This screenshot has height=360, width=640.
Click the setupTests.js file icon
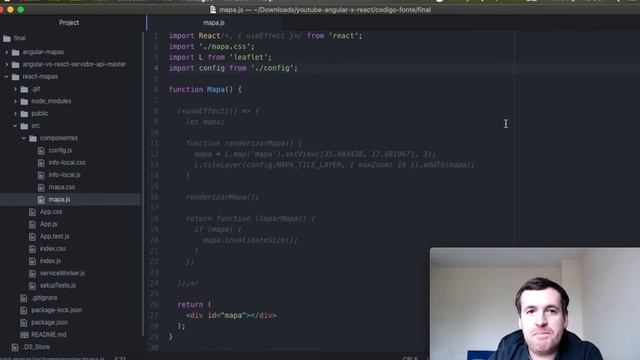point(33,285)
